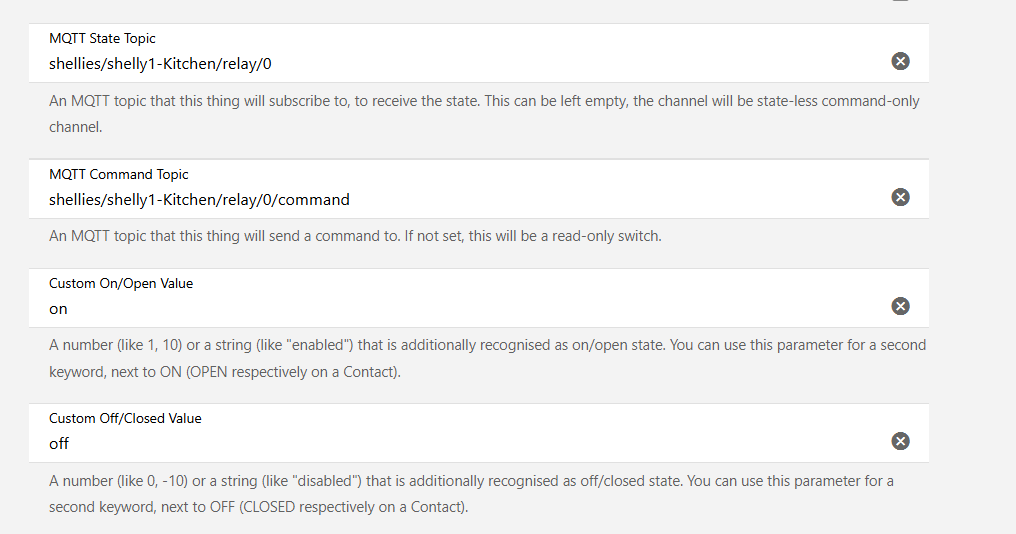Image resolution: width=1016 pixels, height=534 pixels.
Task: Click the "(CLOSED respectively on a Contact)" text
Action: click(353, 507)
